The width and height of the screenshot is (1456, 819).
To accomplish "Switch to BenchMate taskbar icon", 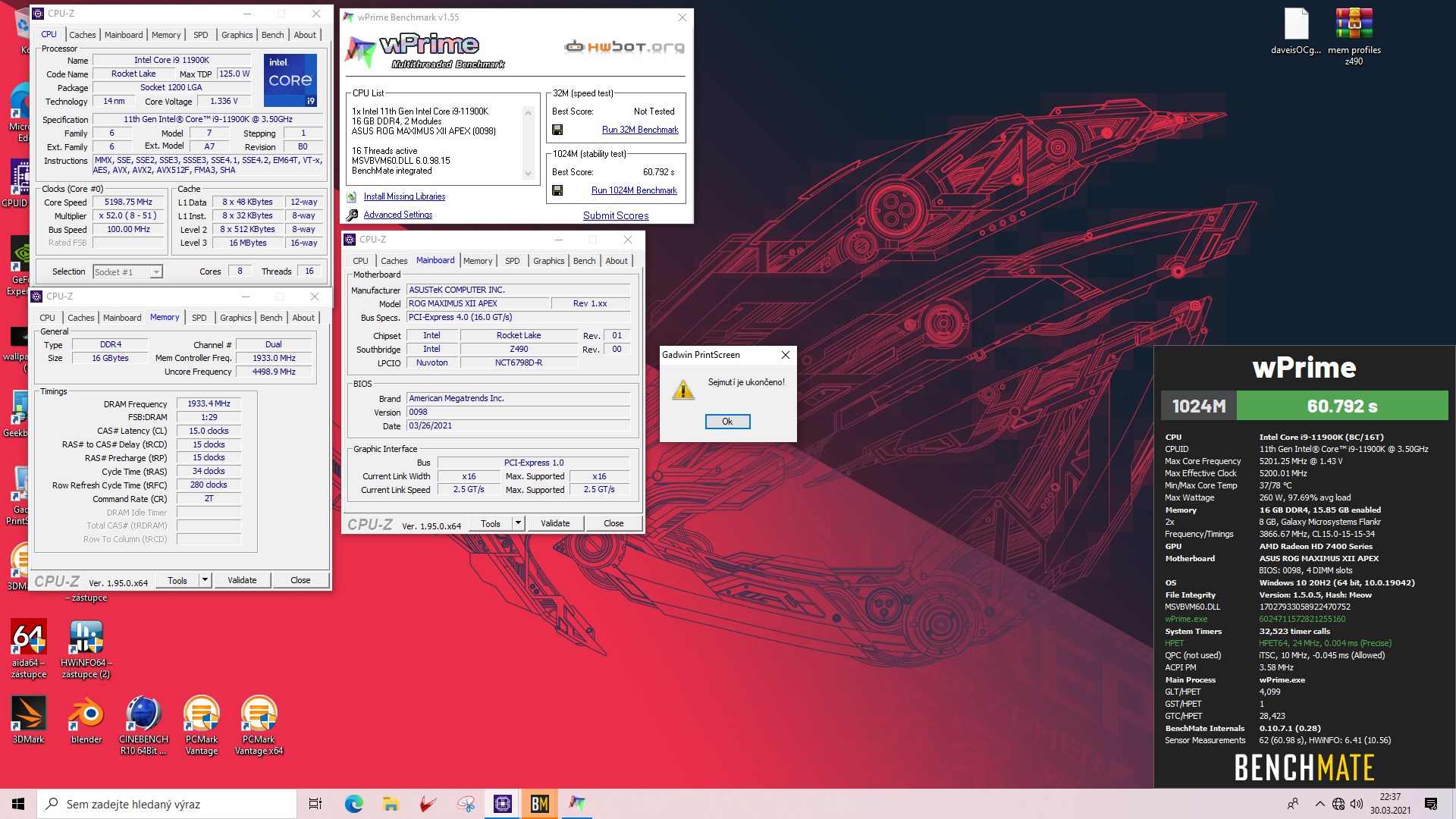I will point(539,804).
